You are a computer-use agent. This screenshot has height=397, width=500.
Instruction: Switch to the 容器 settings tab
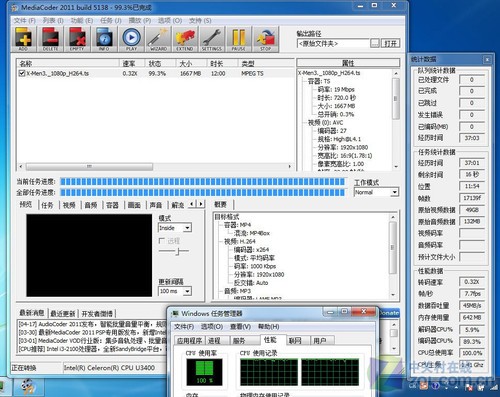click(112, 205)
